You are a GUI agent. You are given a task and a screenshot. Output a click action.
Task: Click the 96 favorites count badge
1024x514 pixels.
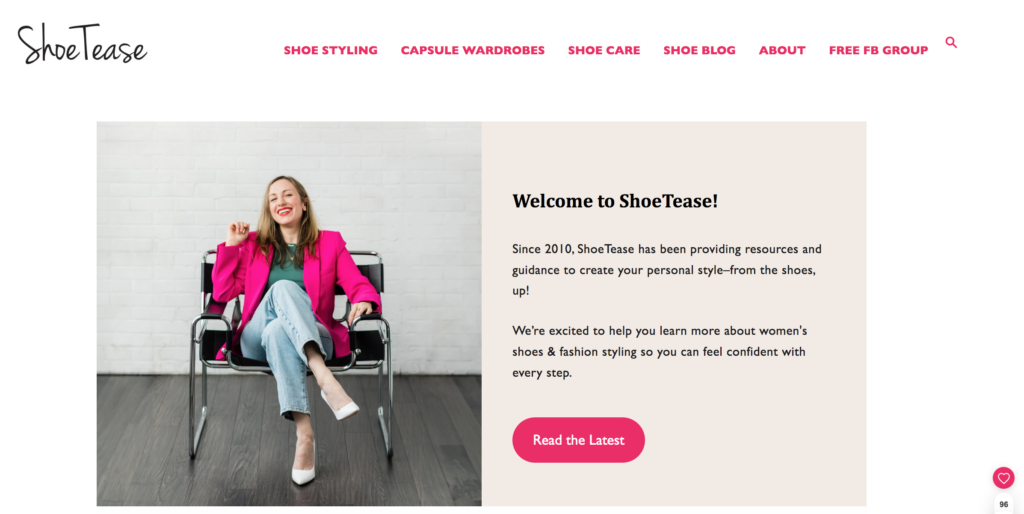pos(1003,505)
